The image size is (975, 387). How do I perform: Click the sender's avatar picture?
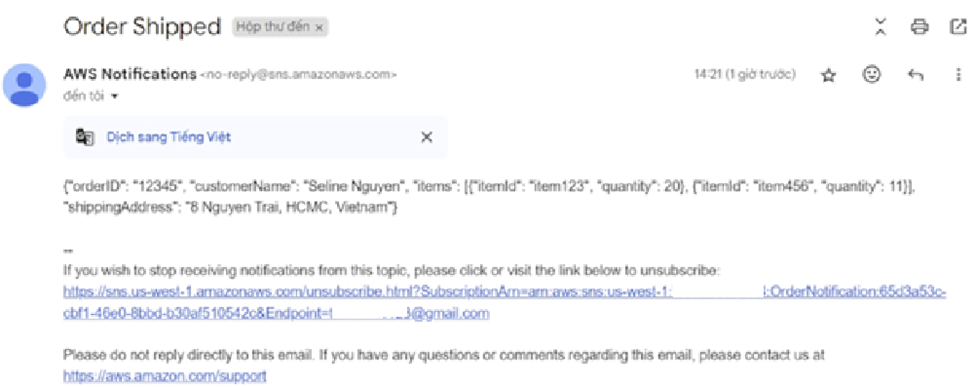pos(25,85)
